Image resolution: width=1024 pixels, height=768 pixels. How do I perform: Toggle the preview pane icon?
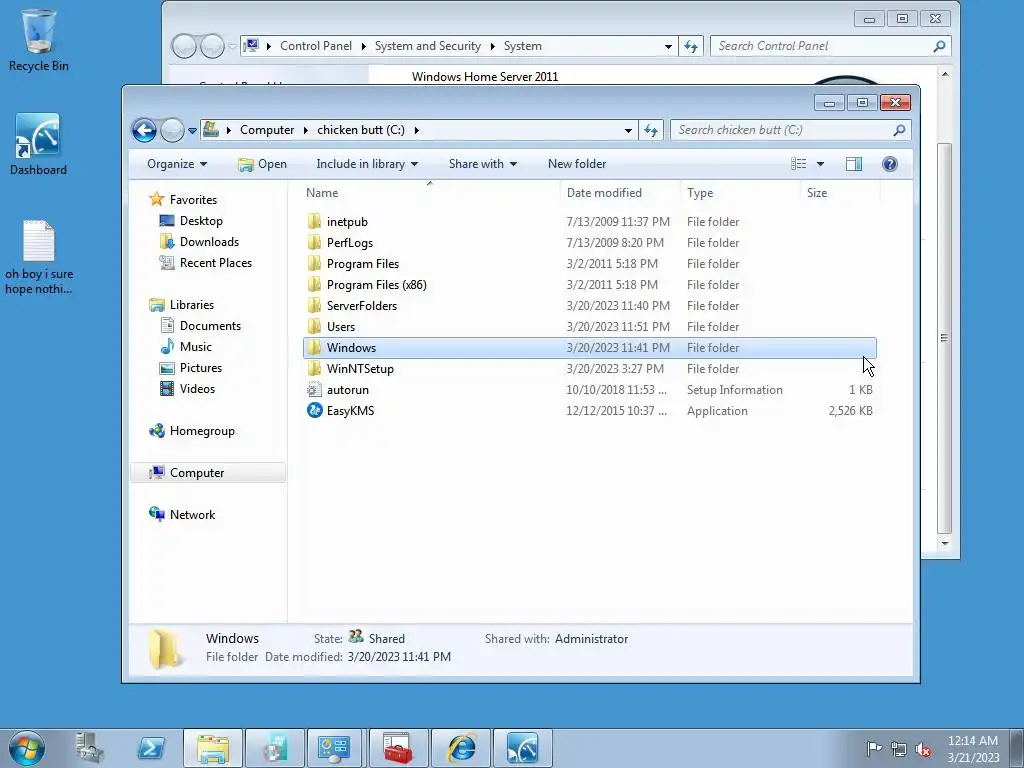pyautogui.click(x=854, y=164)
